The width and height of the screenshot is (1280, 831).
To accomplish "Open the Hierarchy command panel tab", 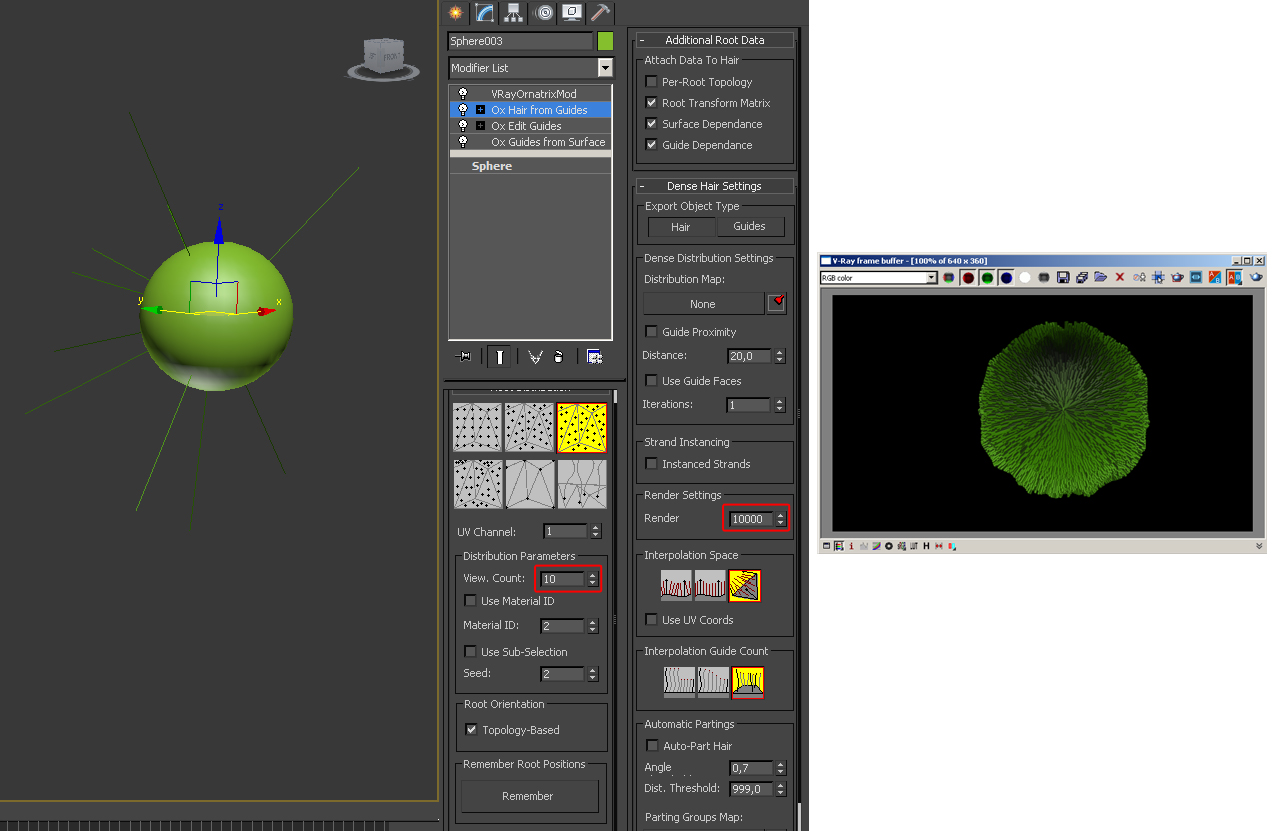I will click(x=514, y=13).
